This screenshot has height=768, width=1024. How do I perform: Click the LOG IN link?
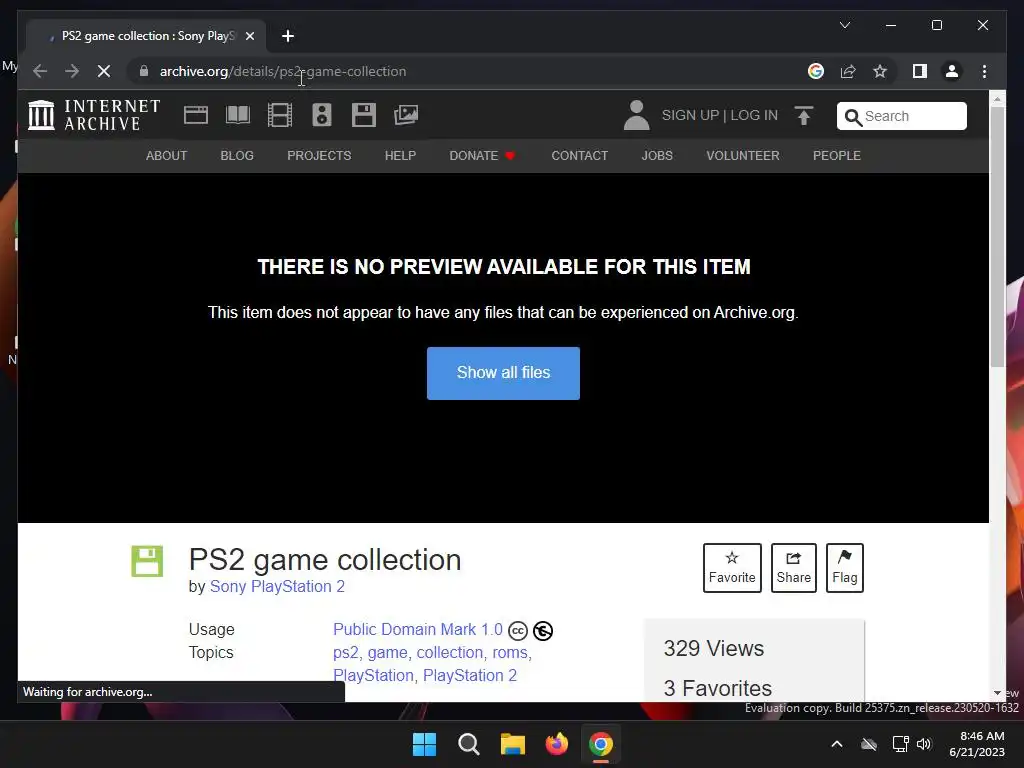754,116
